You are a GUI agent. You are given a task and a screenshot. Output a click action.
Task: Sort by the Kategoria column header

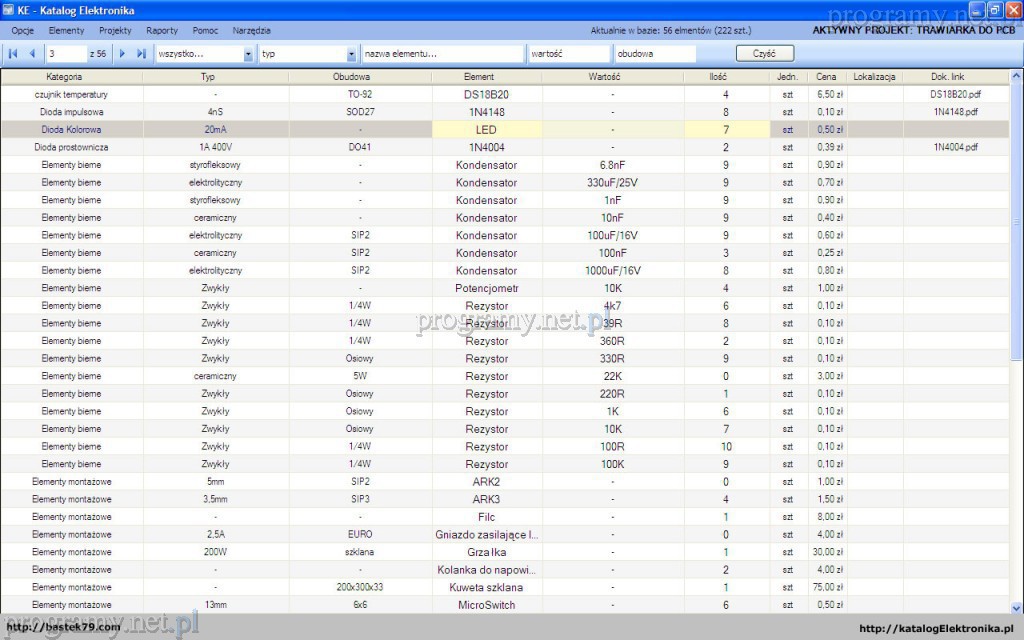click(x=64, y=77)
